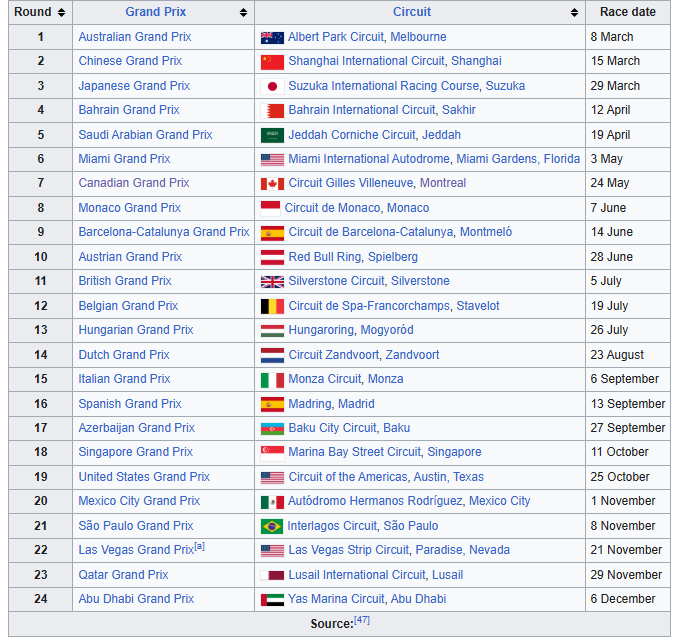The height and width of the screenshot is (641, 675).
Task: Open the Baku City Circuit link
Action: [x=332, y=428]
